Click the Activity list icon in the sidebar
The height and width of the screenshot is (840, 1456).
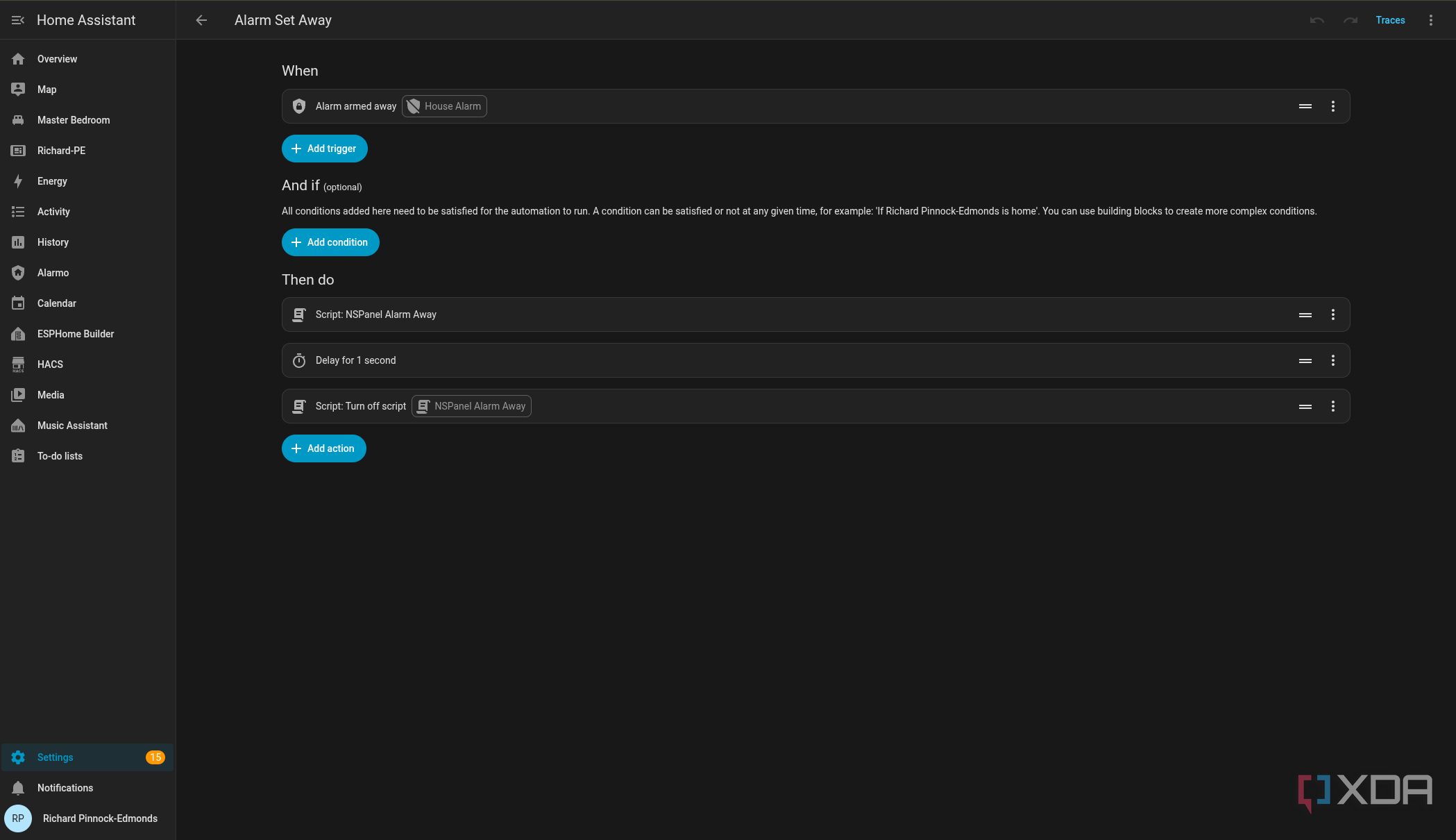(x=18, y=212)
